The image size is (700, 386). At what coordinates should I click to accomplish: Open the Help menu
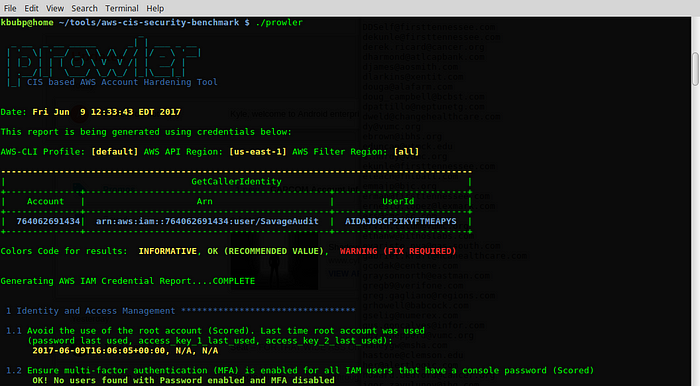tap(155, 8)
